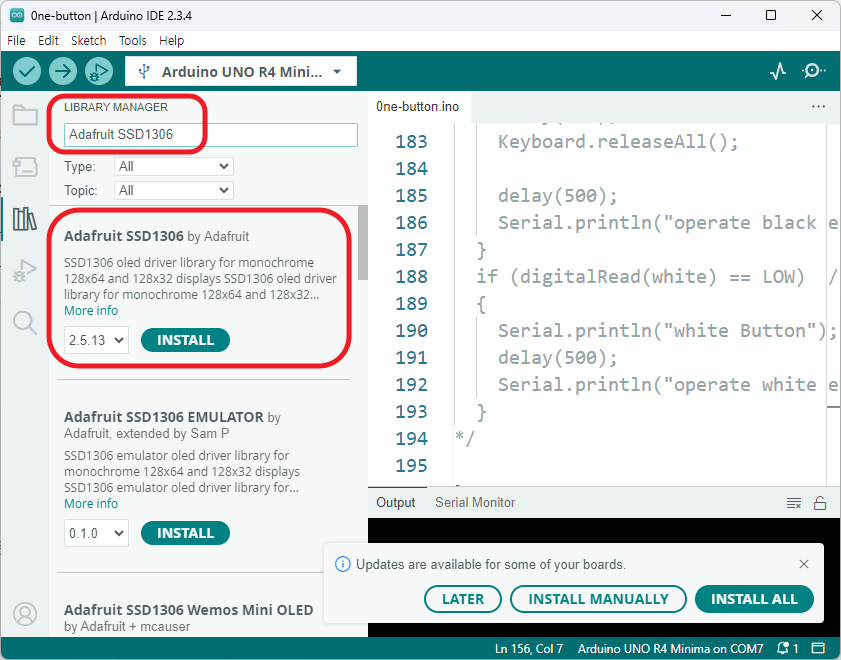Toggle the output scroll lock icon
The height and width of the screenshot is (660, 841).
click(x=820, y=503)
